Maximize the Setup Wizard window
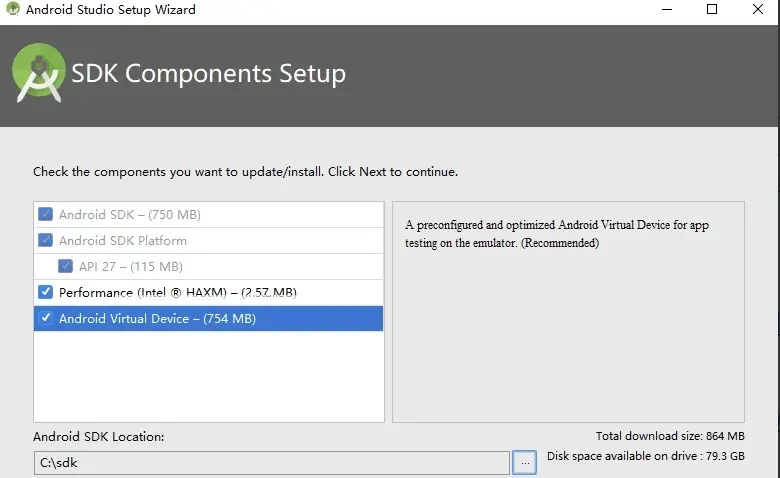The width and height of the screenshot is (780, 478). (712, 9)
